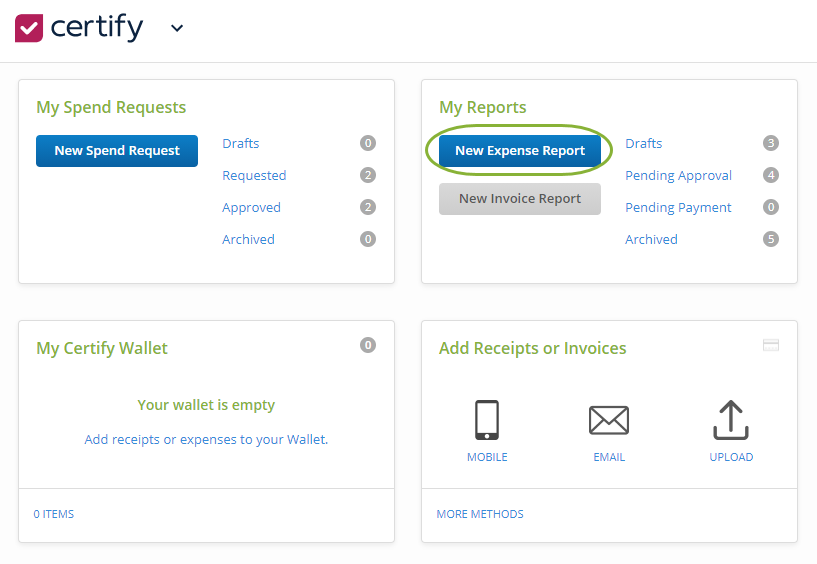Click the Mobile phone icon
The height and width of the screenshot is (564, 817).
(x=487, y=420)
